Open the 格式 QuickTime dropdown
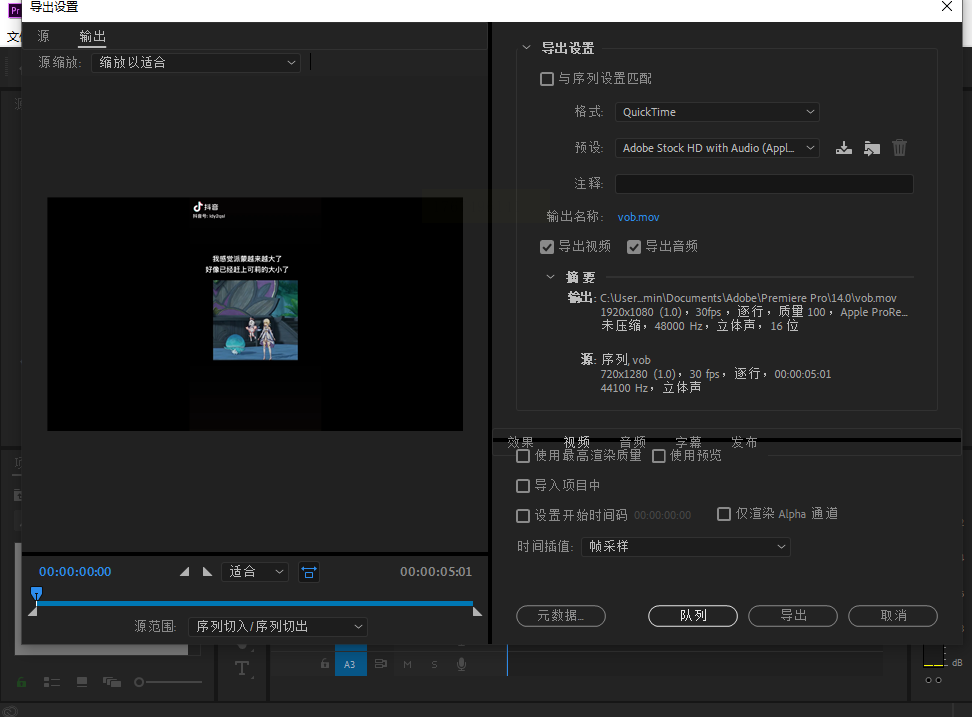Image resolution: width=972 pixels, height=717 pixels. pos(716,112)
